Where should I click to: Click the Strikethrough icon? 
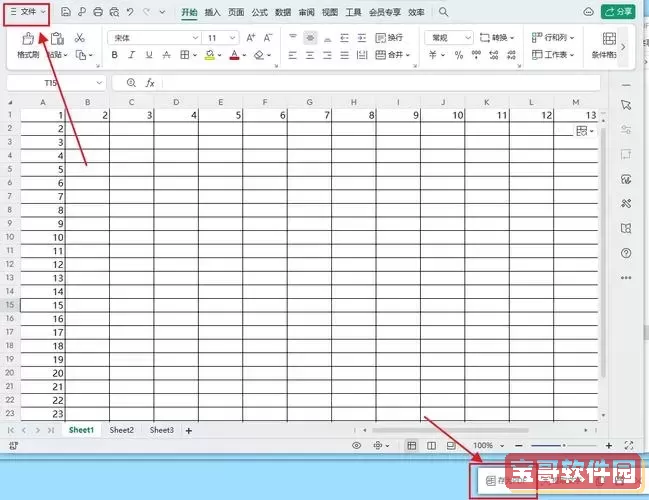pos(166,55)
